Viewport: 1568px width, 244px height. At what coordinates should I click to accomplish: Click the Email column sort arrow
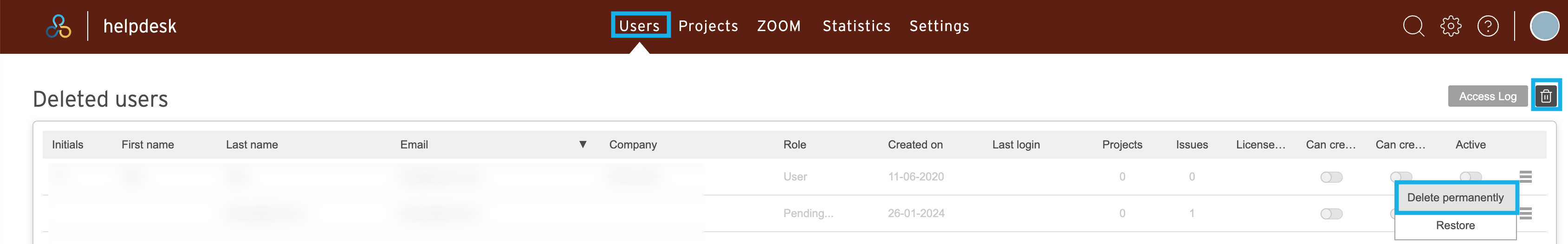(x=583, y=144)
